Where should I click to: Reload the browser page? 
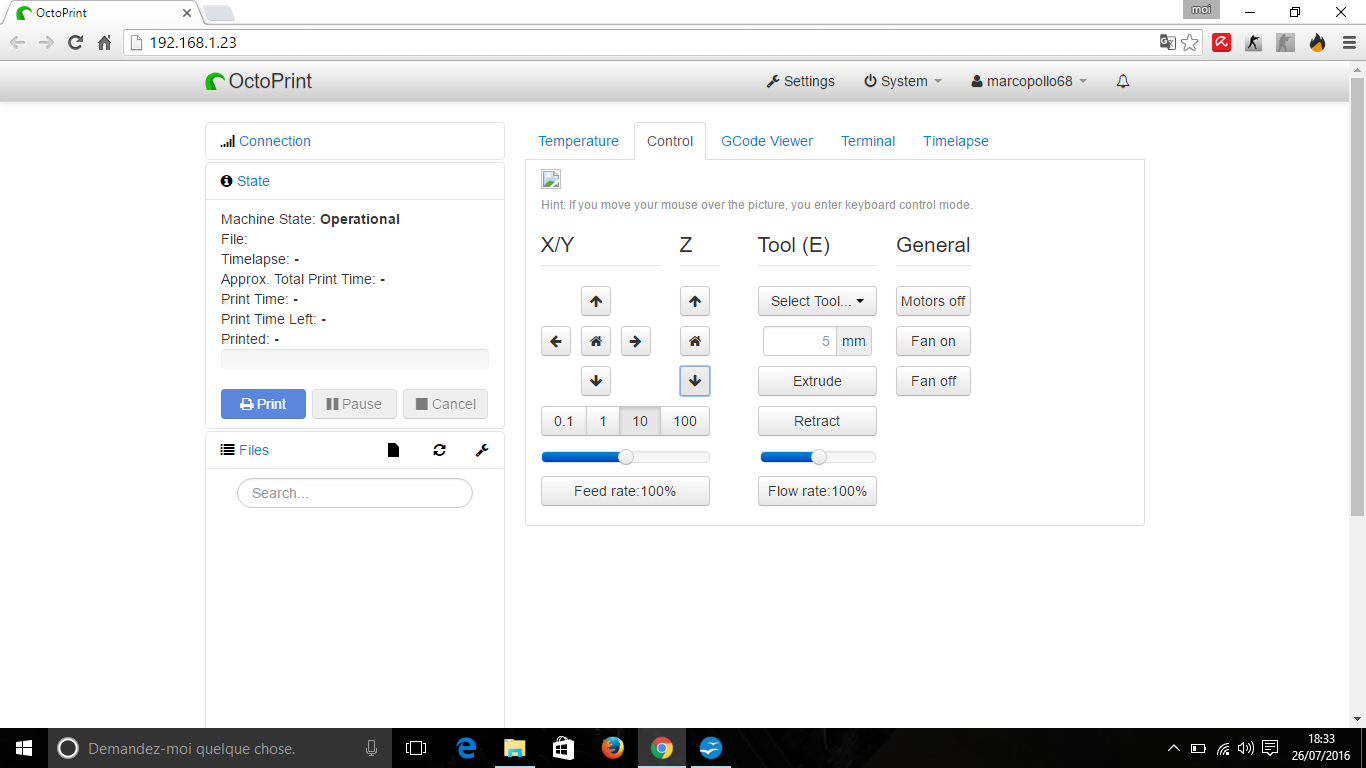tap(75, 43)
